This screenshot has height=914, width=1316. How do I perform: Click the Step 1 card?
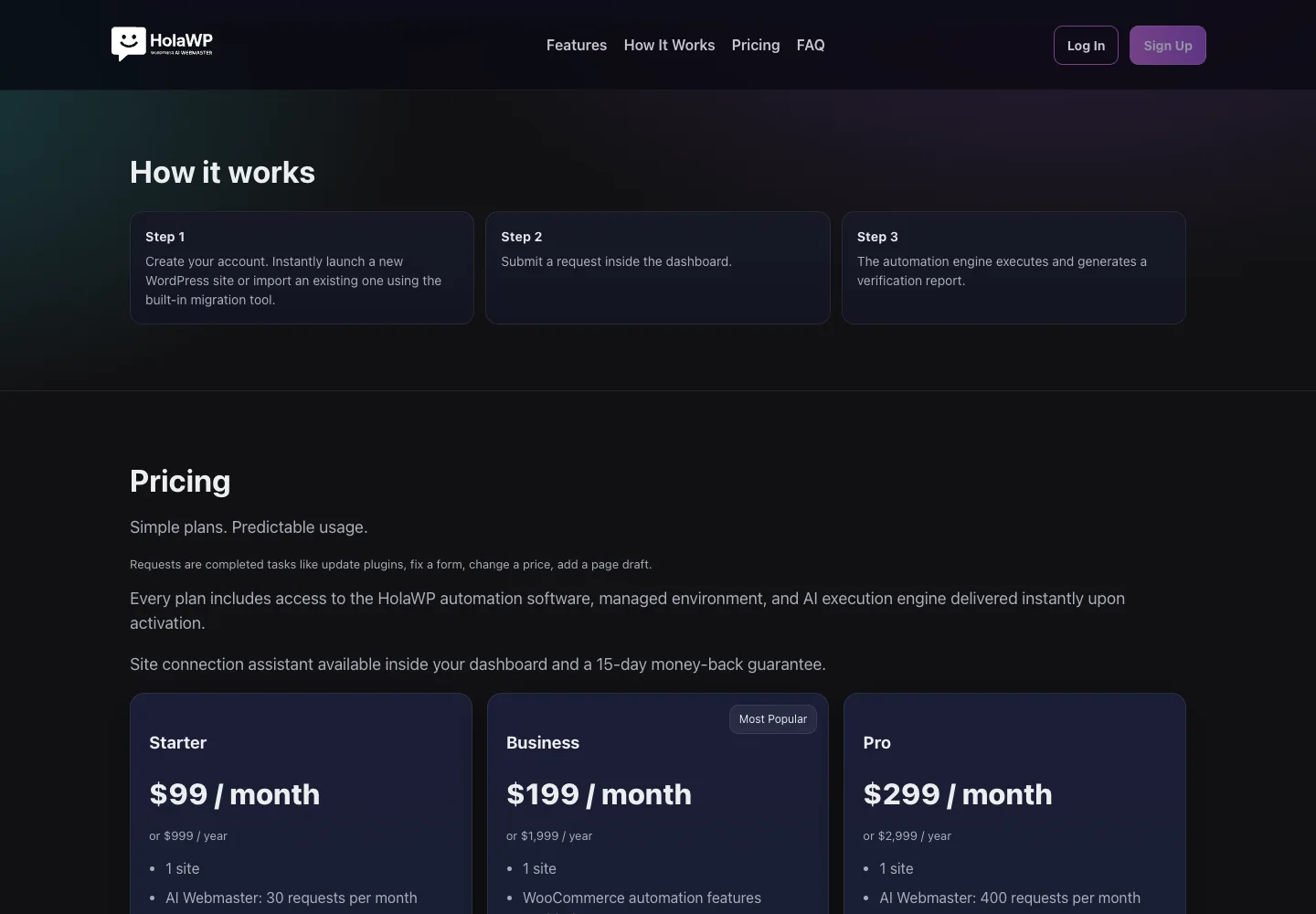tap(302, 268)
